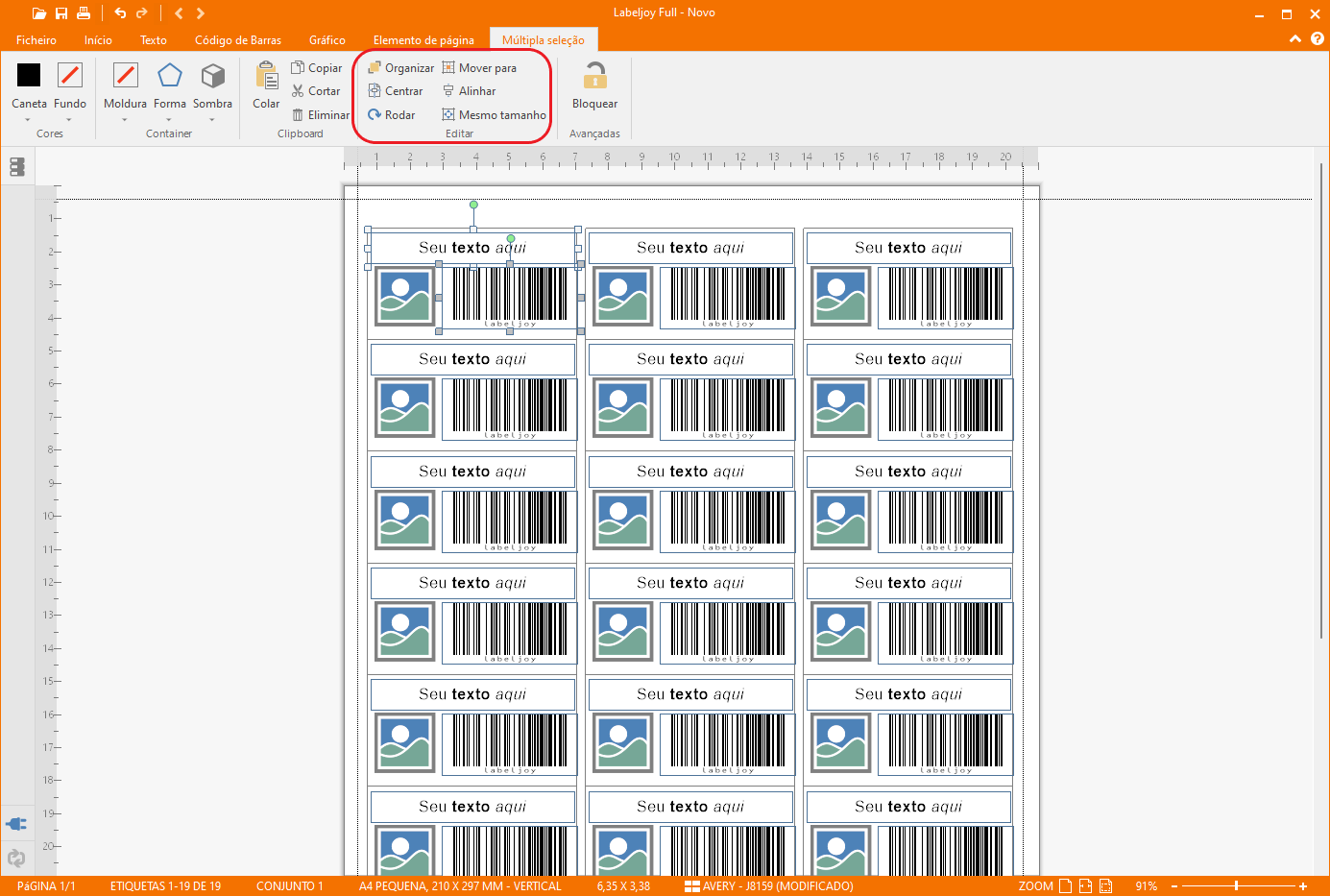Screen dimensions: 1330x896
Task: Select the image placeholder in the first label
Action: click(x=405, y=297)
